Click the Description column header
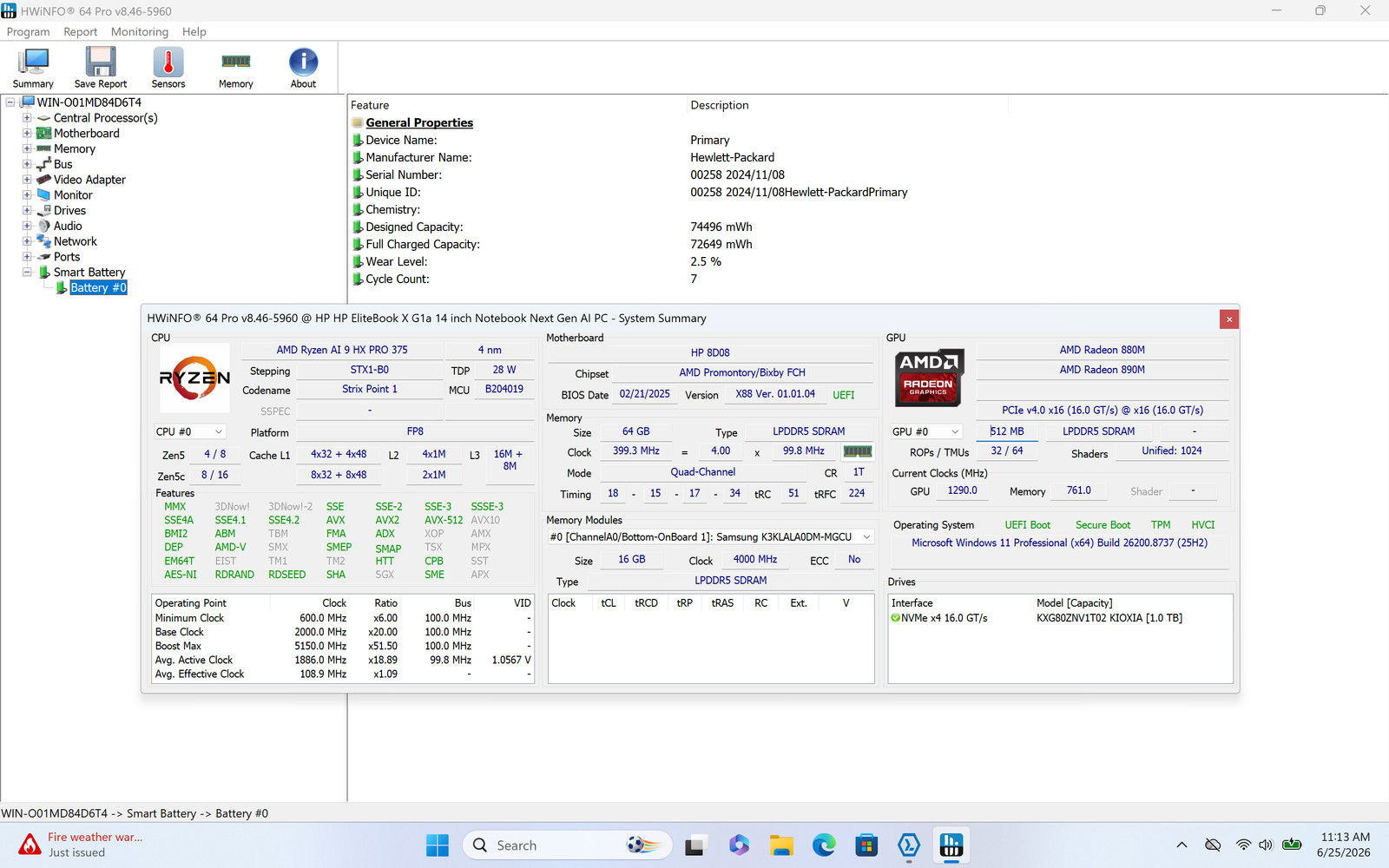Screen dimensions: 1389x868 [720, 105]
